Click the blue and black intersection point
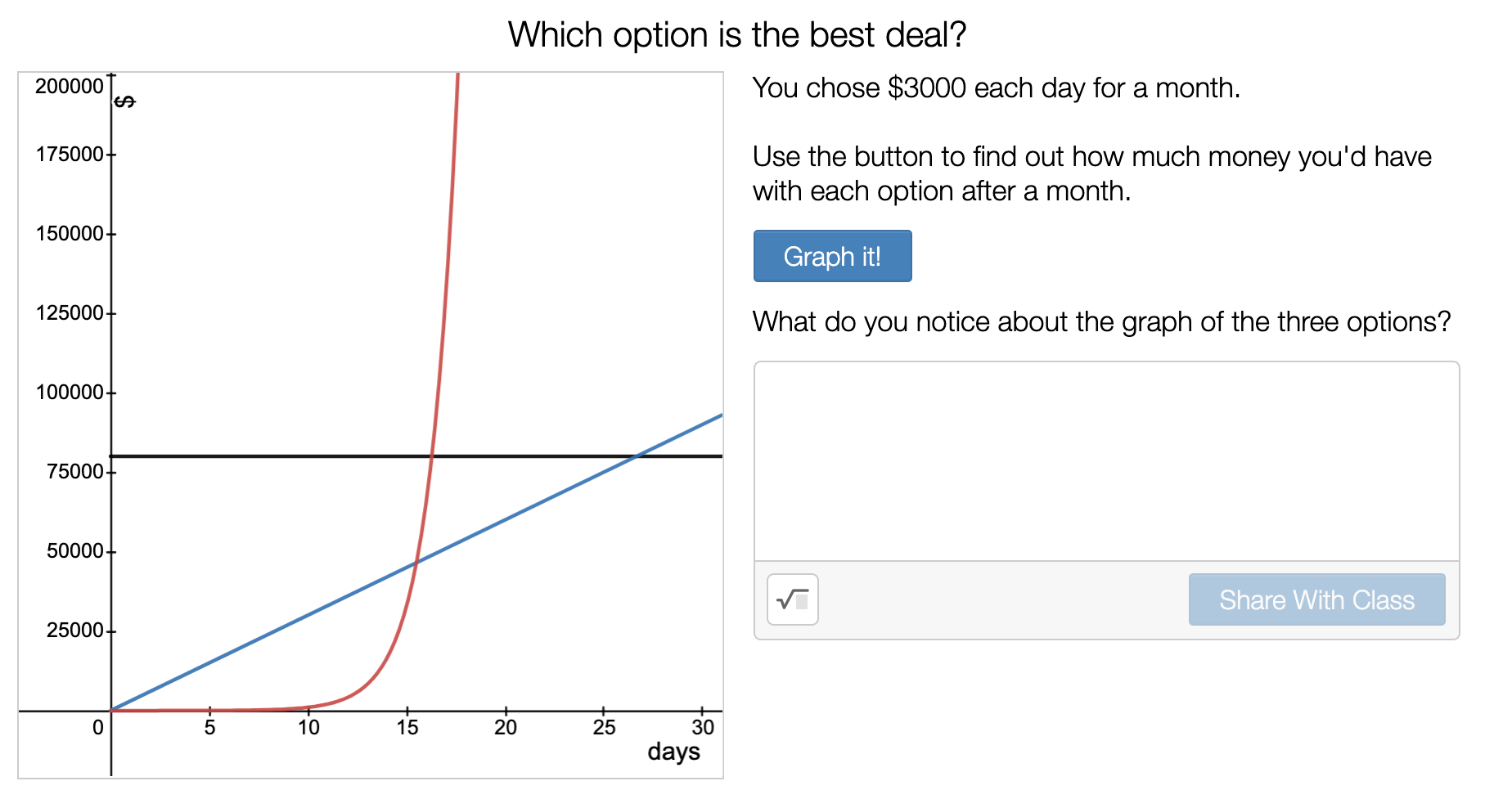 637,456
